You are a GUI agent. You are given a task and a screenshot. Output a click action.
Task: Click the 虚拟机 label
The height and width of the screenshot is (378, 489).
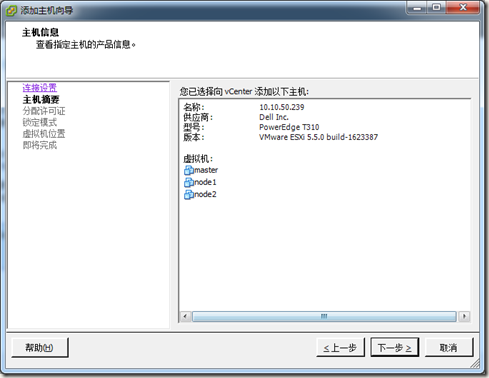click(198, 158)
